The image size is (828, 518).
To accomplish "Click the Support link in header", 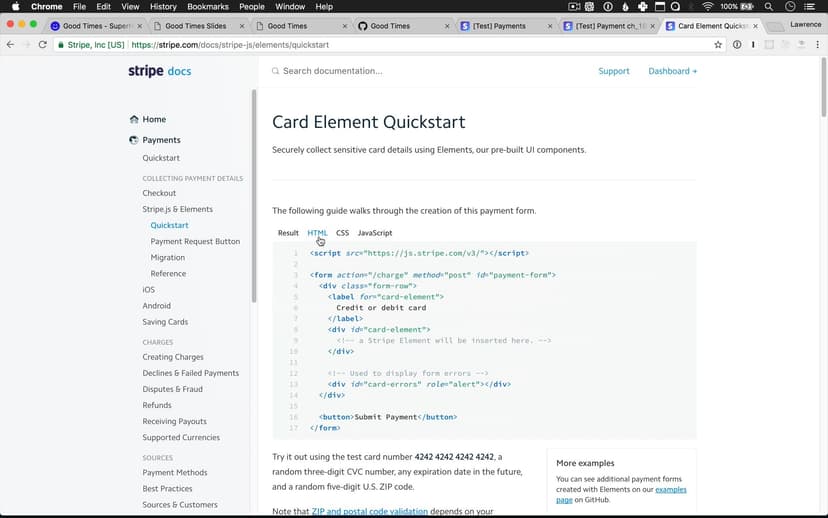I will (614, 71).
